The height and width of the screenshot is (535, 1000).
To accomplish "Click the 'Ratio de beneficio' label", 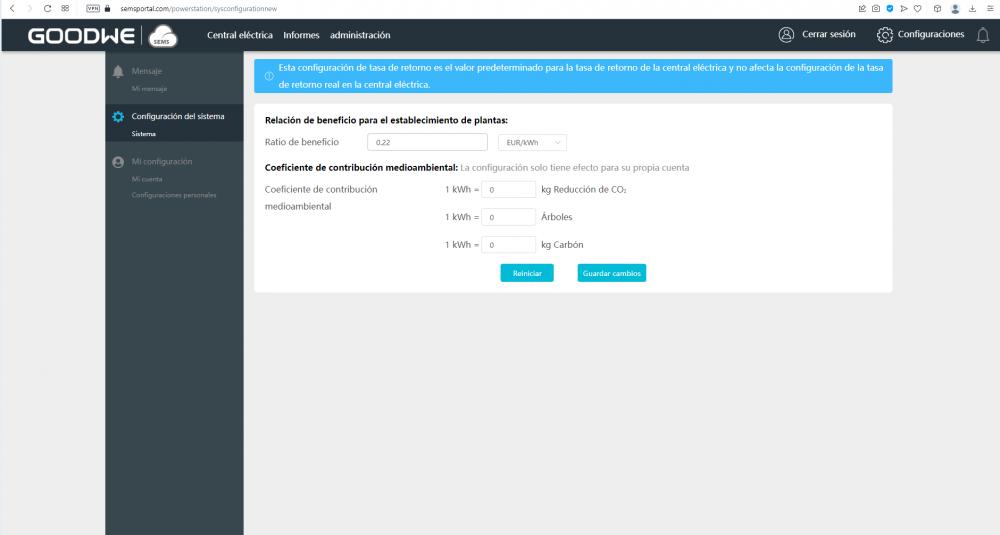I will point(302,142).
